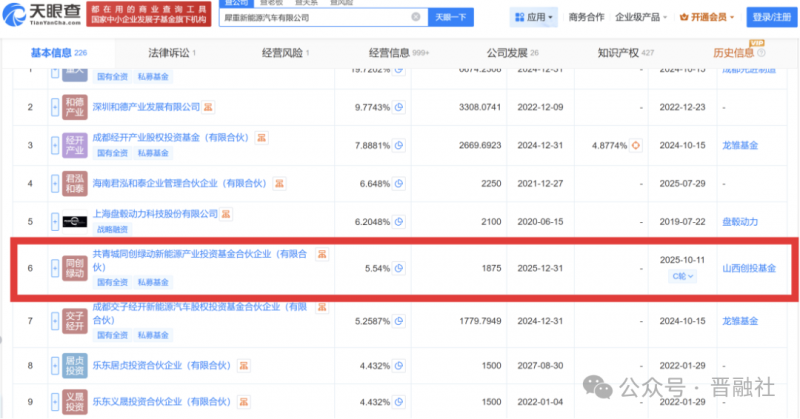Open the 龙雏基金 link in row 3
This screenshot has height=419, width=800.
point(740,145)
